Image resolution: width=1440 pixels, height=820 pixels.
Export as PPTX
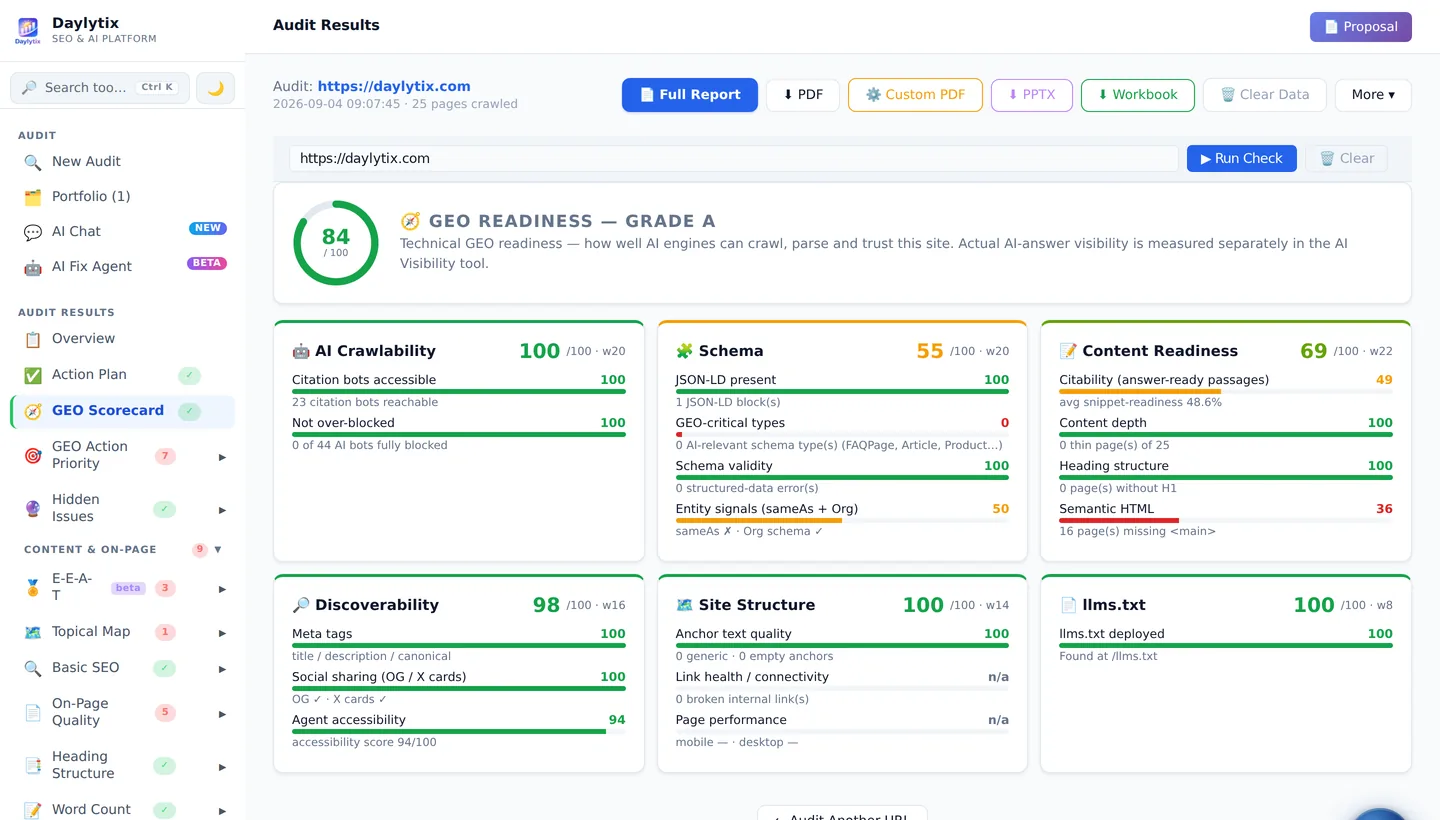click(x=1031, y=95)
